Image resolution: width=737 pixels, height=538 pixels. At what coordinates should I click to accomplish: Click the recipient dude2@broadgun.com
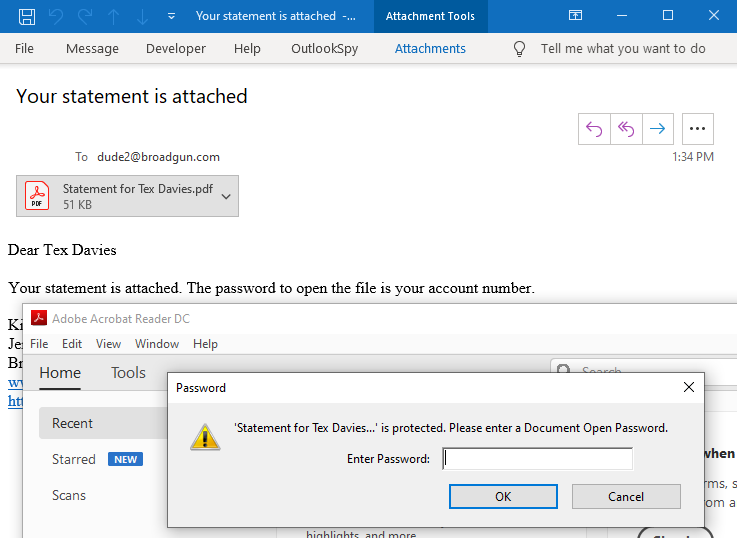[x=158, y=157]
